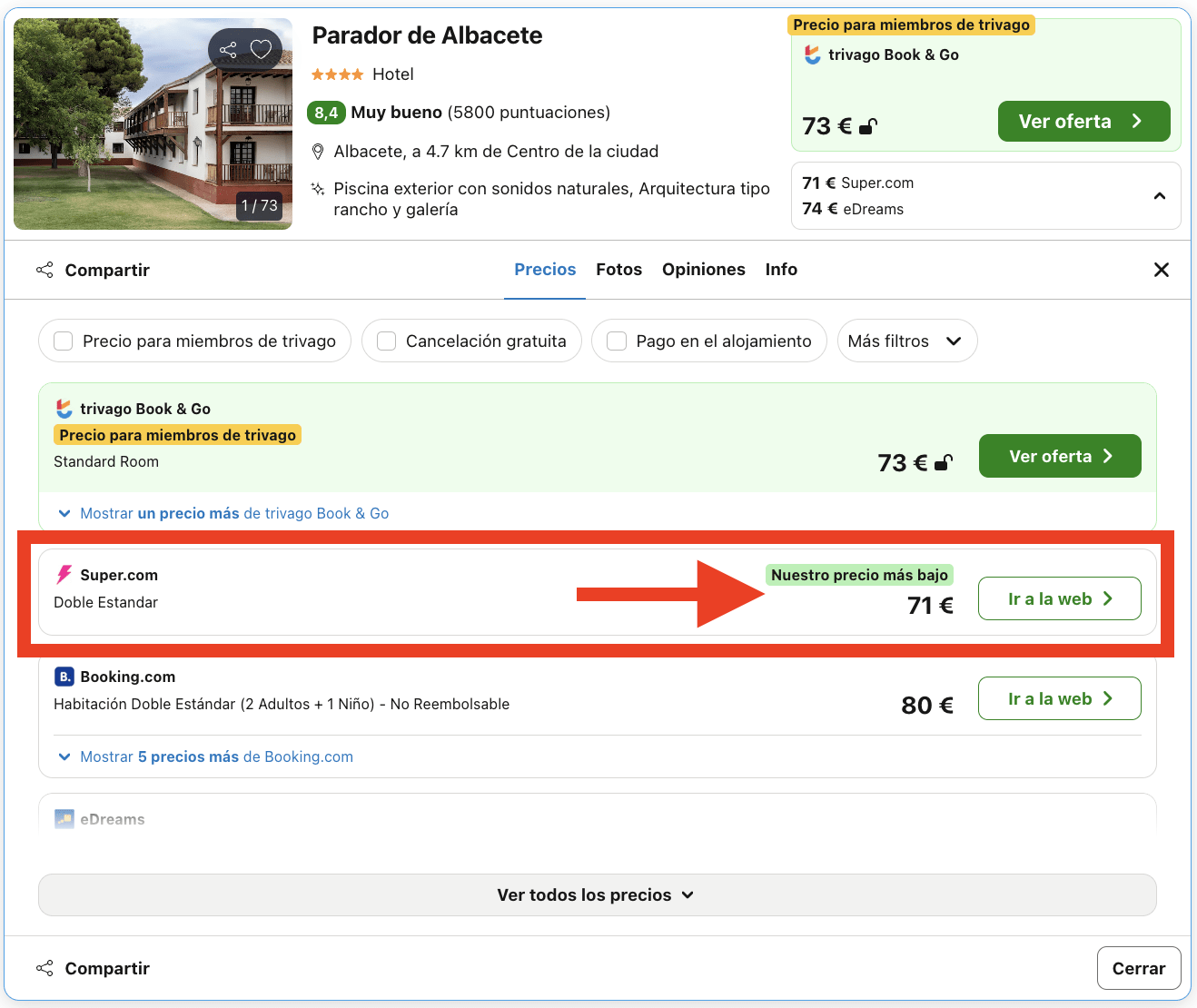The height and width of the screenshot is (1008, 1197).
Task: Click Compartir at the panel bottom
Action: tap(93, 968)
